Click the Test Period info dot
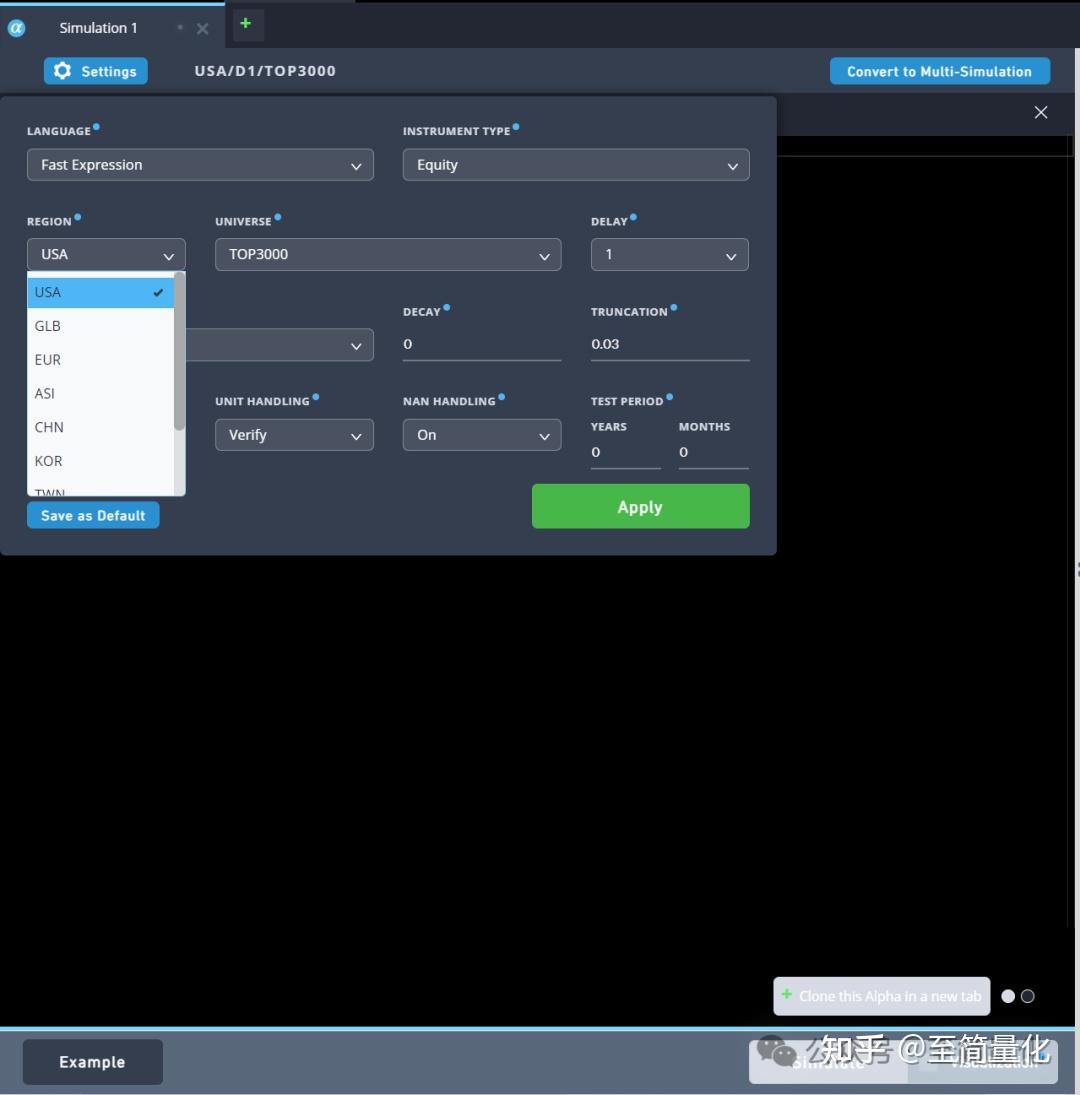 670,397
